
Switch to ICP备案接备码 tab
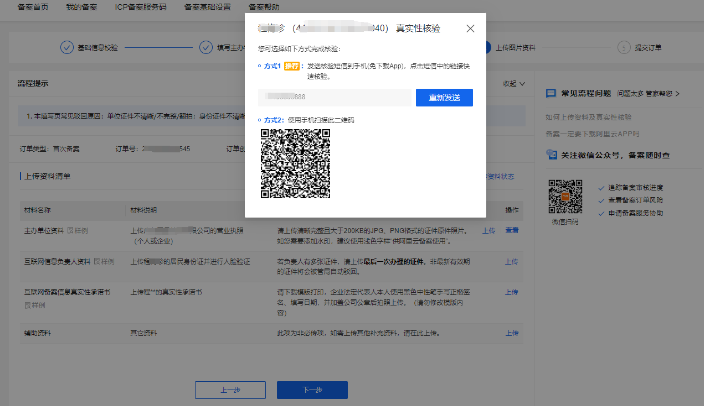click(141, 7)
